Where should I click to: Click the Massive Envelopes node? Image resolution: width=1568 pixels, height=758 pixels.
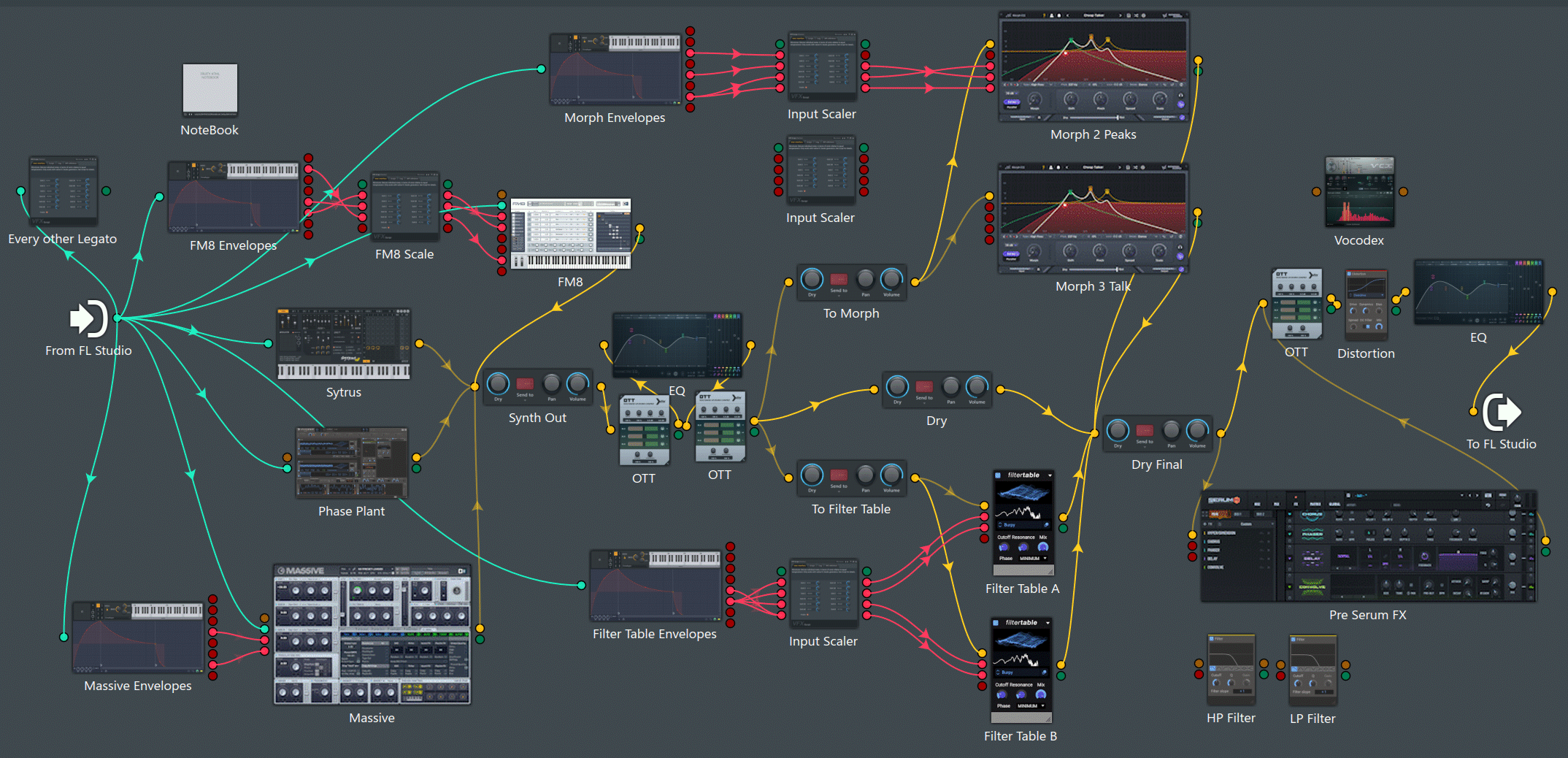(x=138, y=638)
